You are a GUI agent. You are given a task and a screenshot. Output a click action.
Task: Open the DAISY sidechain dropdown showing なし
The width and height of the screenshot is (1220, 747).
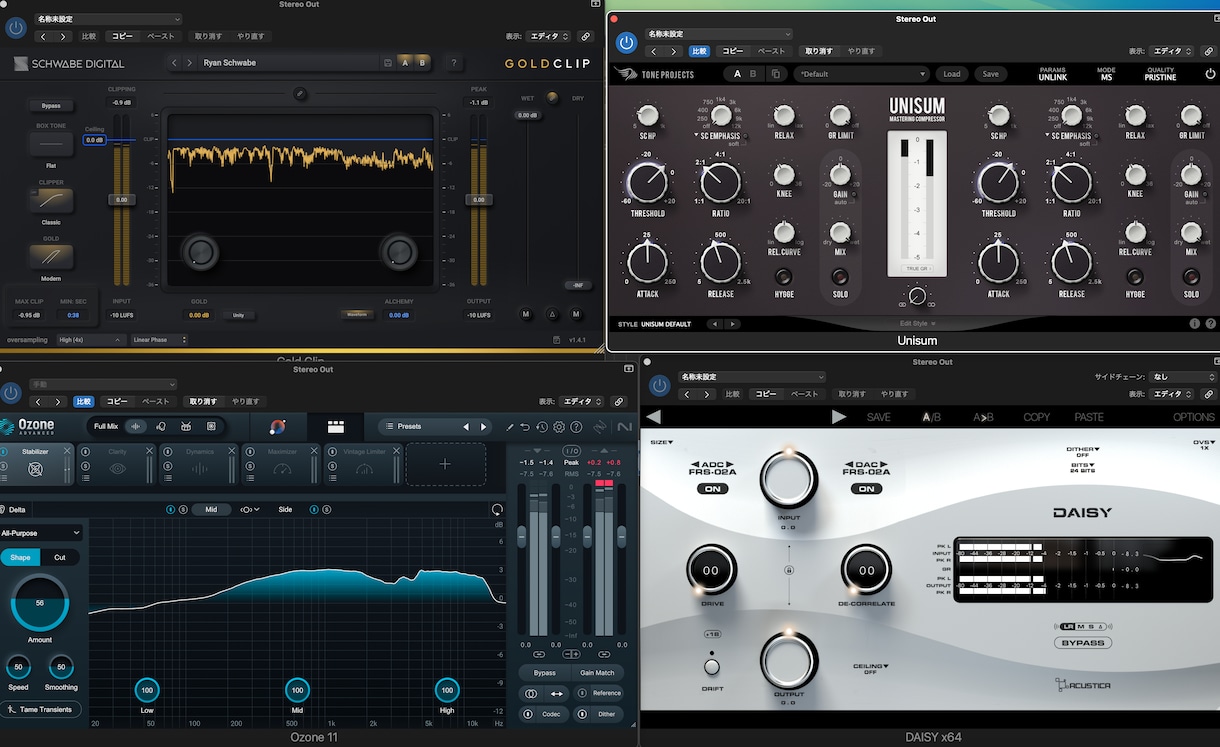[x=1182, y=377]
